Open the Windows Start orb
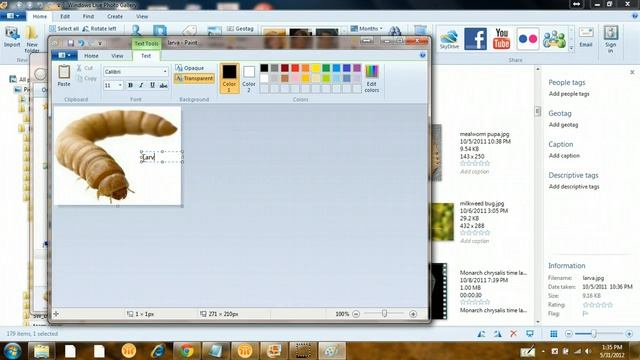The image size is (640, 360). (x=12, y=351)
